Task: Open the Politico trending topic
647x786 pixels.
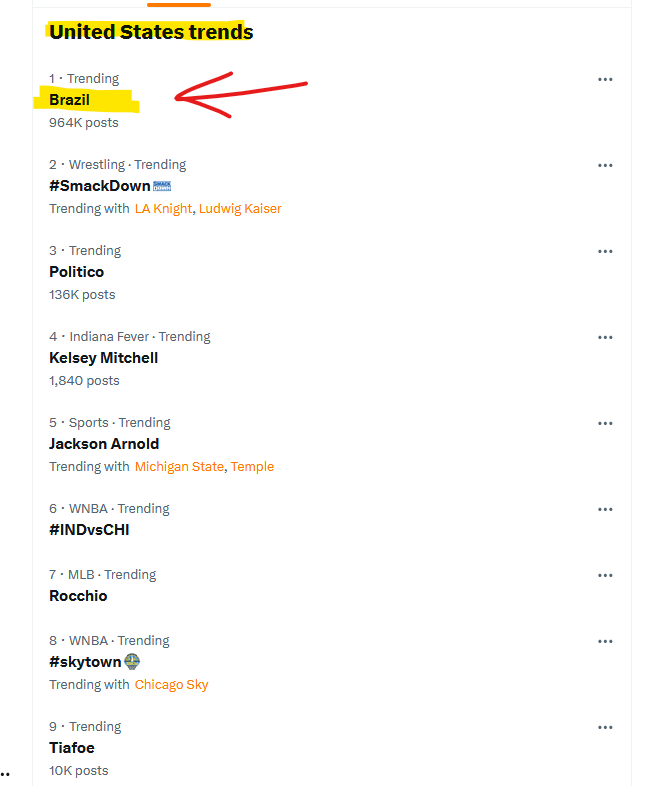Action: pyautogui.click(x=76, y=272)
